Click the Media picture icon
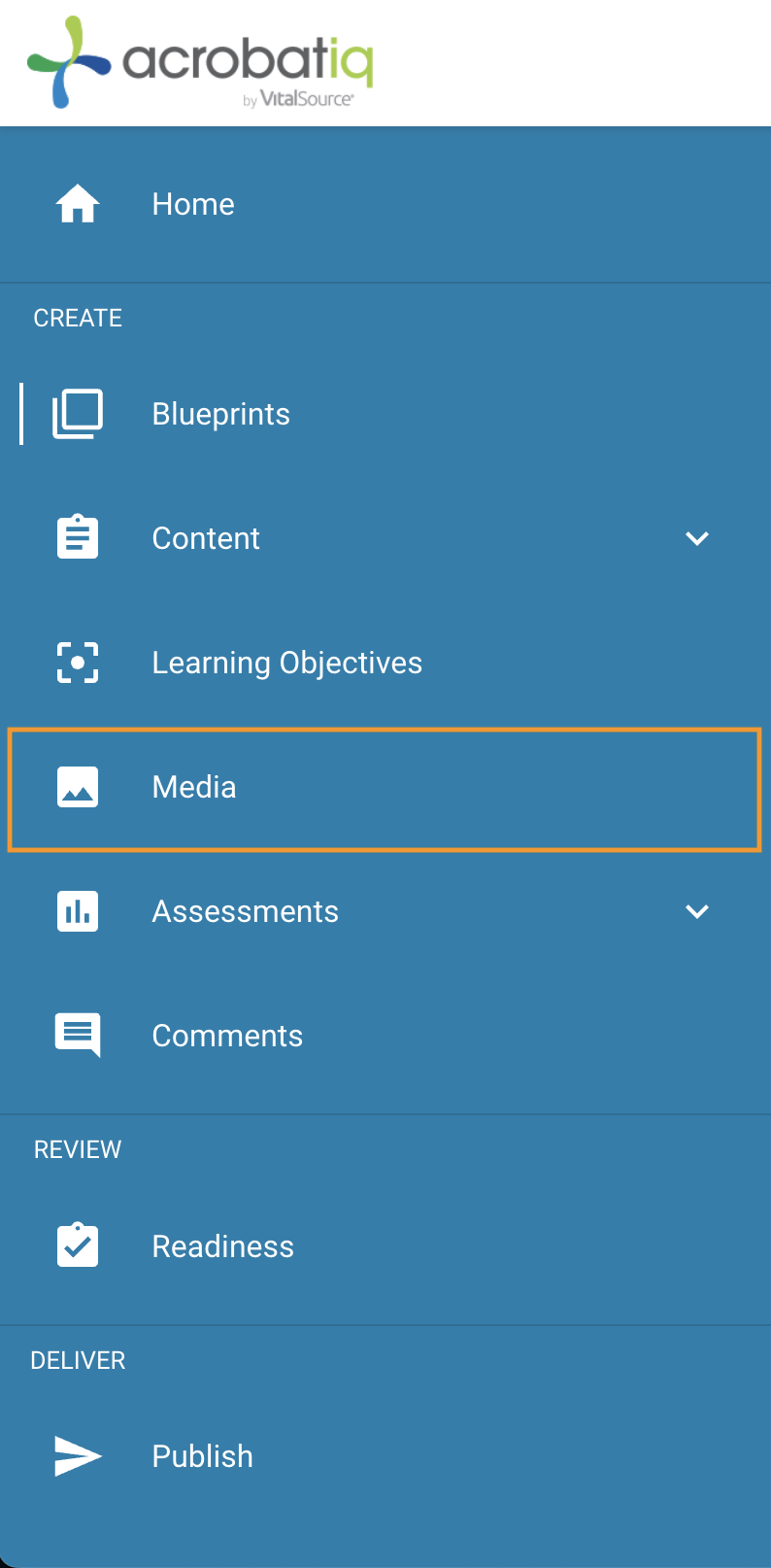 point(78,787)
